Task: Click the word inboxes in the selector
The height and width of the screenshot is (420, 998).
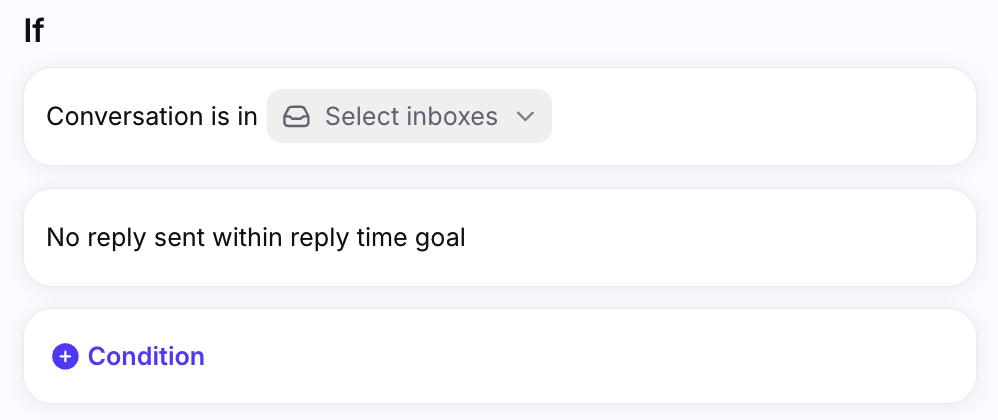Action: click(x=452, y=116)
